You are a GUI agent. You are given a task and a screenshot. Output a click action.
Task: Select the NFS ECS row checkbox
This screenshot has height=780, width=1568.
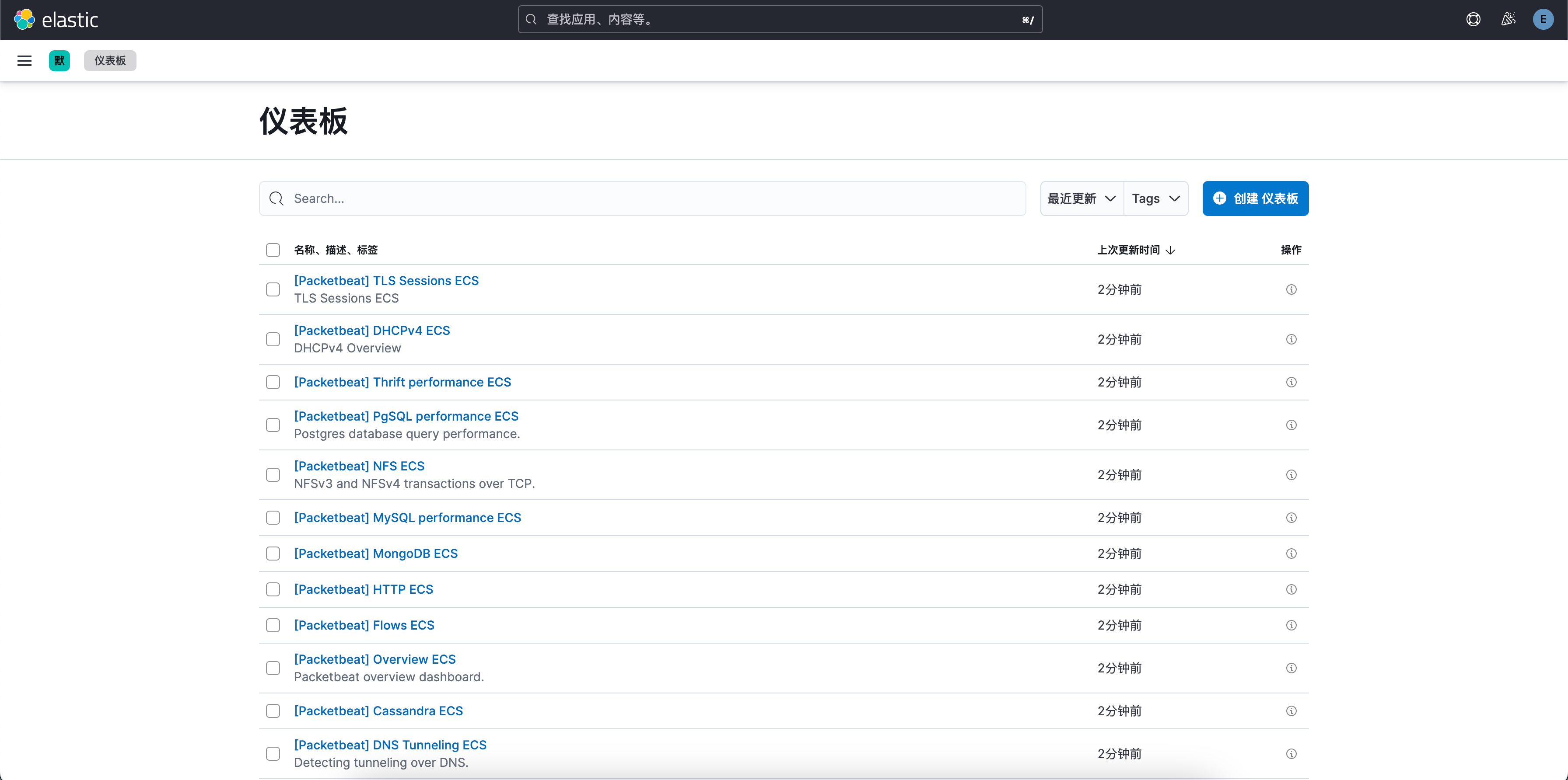(273, 475)
